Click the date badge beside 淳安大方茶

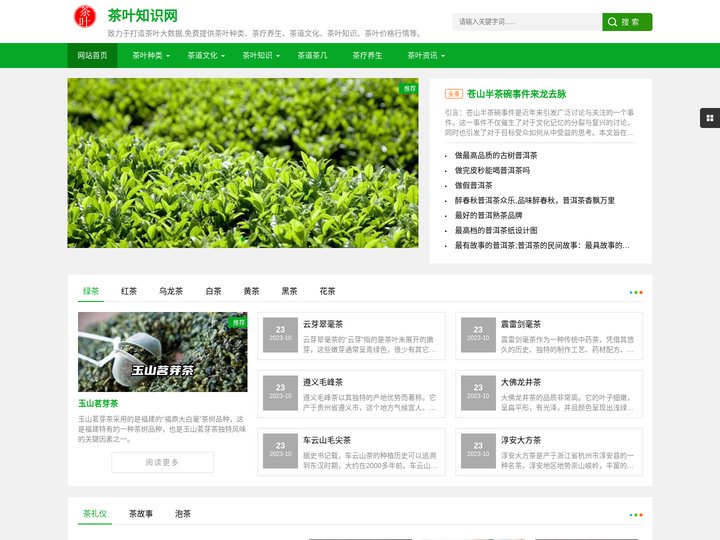point(478,451)
